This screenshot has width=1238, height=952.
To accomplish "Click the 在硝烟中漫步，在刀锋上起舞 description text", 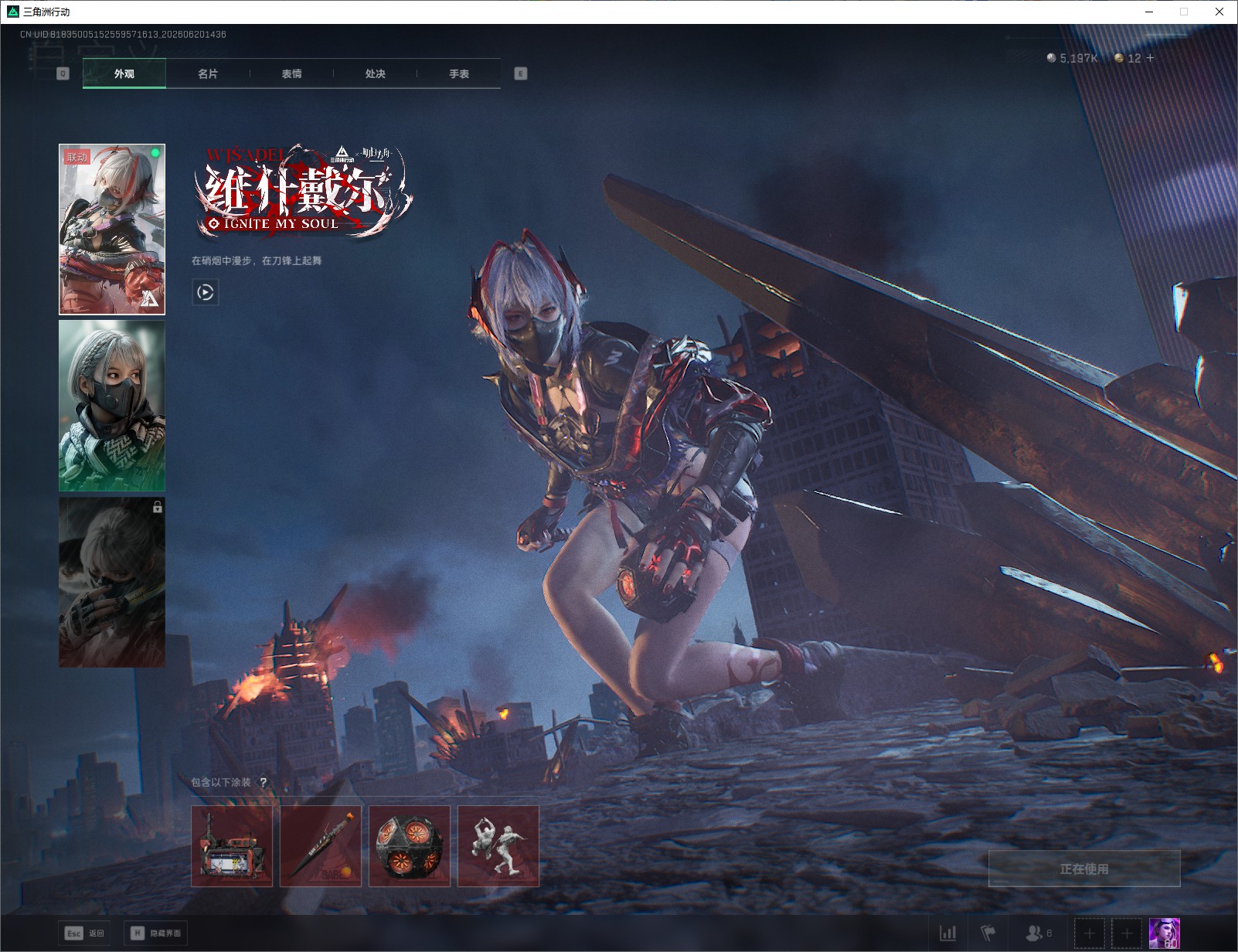I will coord(257,260).
